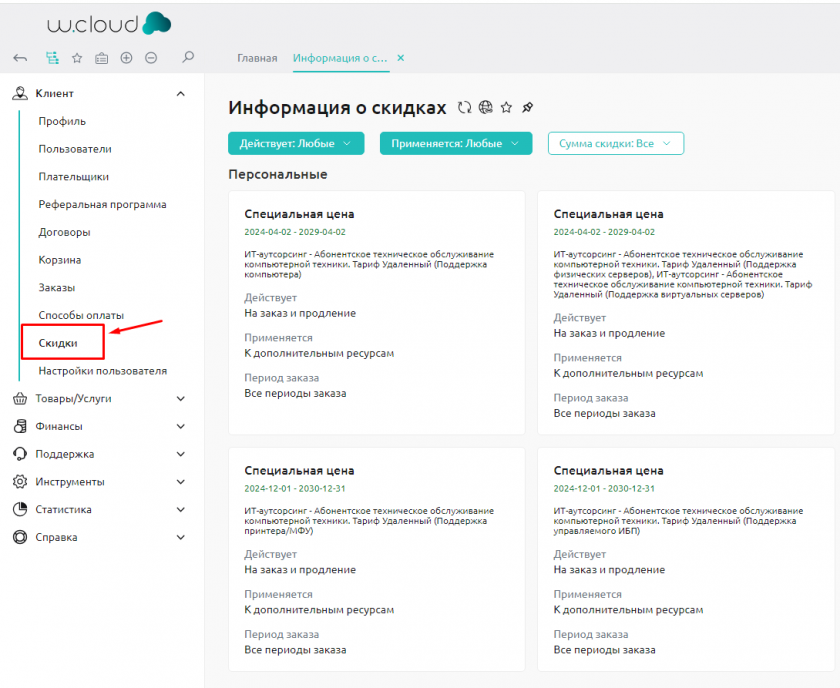Open the "Применяется: Любые" filter dropdown
The width and height of the screenshot is (840, 688).
pos(455,144)
